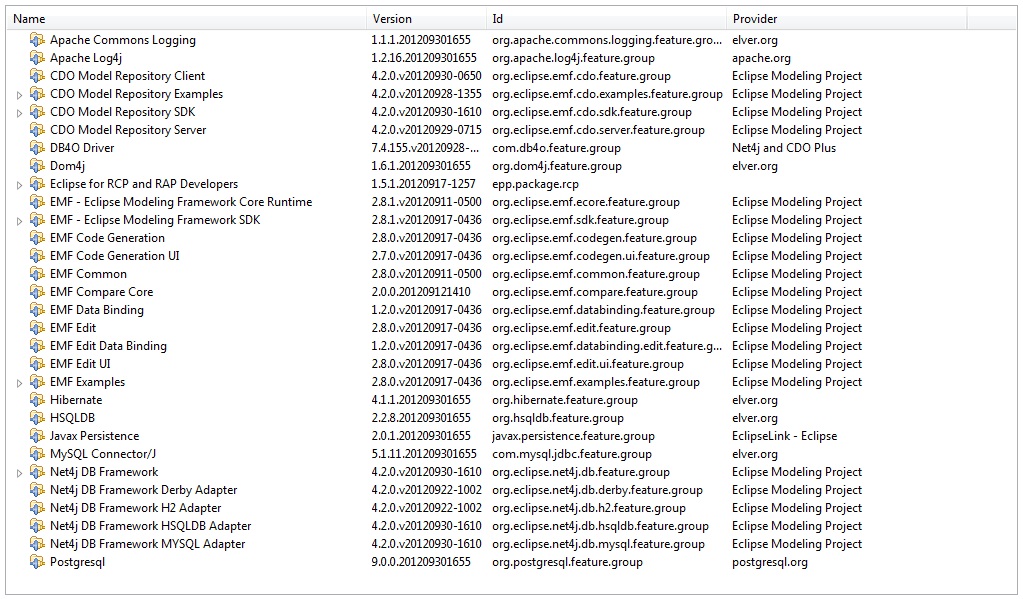Expand the CDO Model Repository Examples node
1023x599 pixels.
19,95
